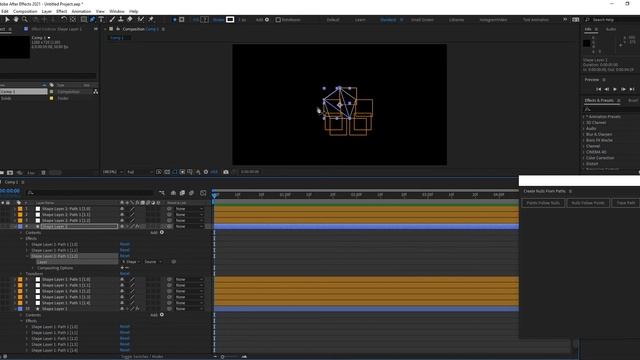Image resolution: width=640 pixels, height=360 pixels.
Task: Open the viewer magnification dropdown
Action: coord(113,172)
